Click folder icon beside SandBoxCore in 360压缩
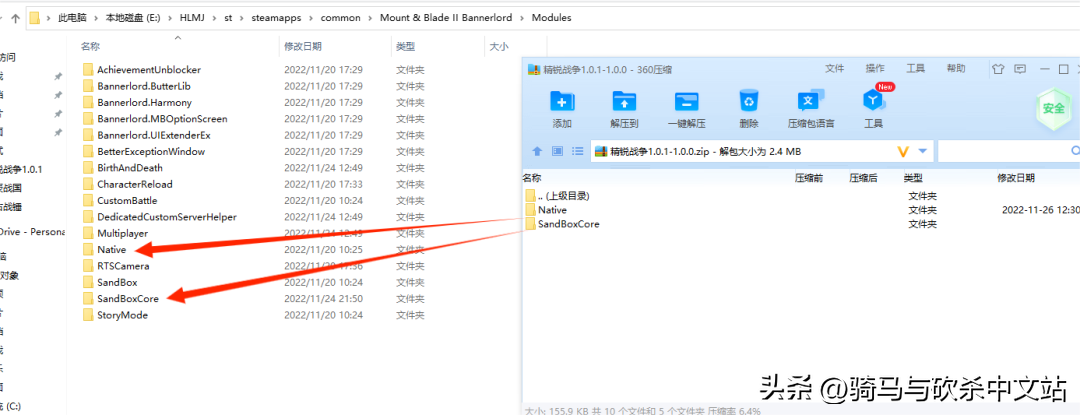1080x415 pixels. [530, 224]
